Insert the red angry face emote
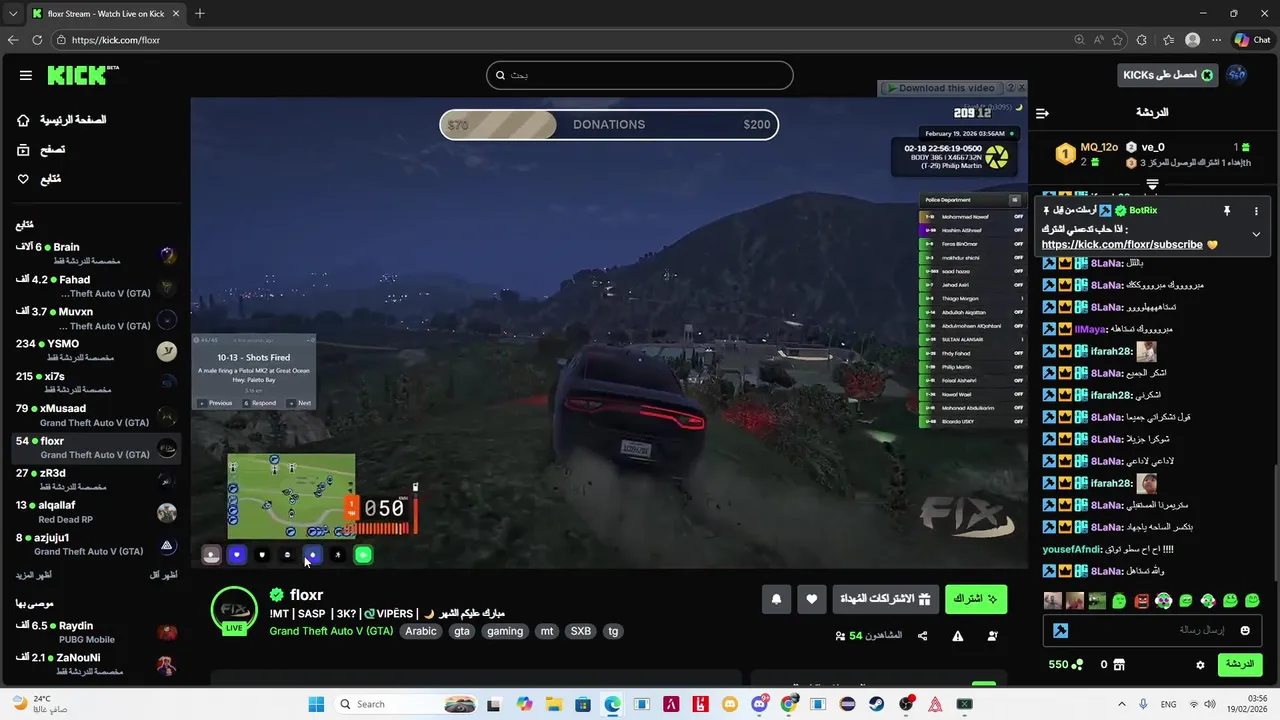The image size is (1280, 720). click(1141, 601)
